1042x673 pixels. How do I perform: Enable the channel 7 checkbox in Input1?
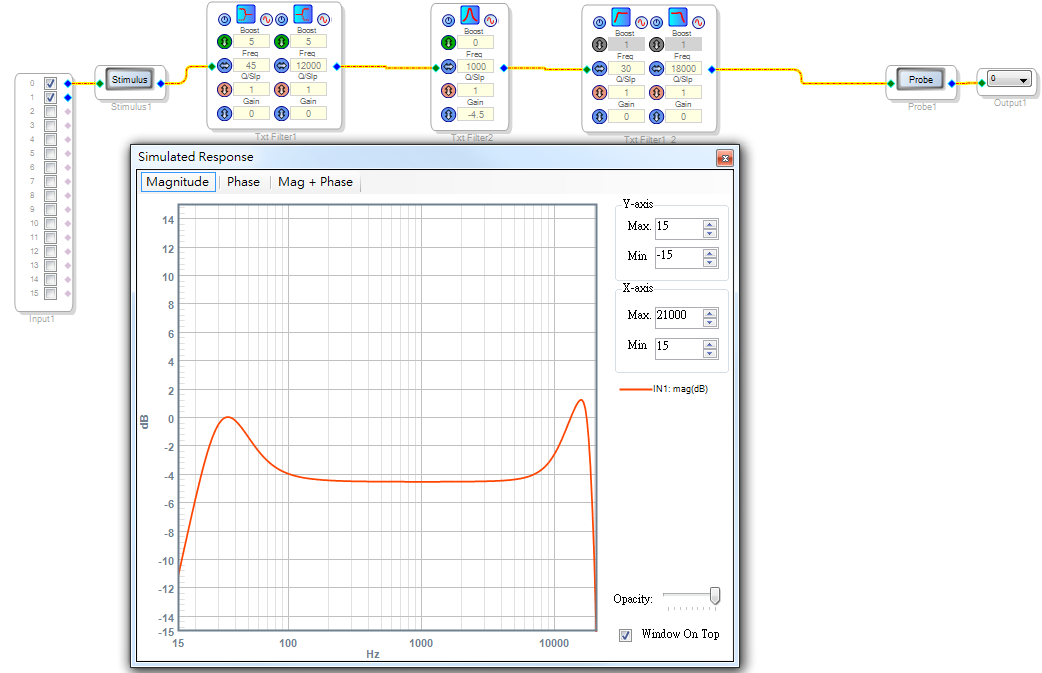[51, 181]
